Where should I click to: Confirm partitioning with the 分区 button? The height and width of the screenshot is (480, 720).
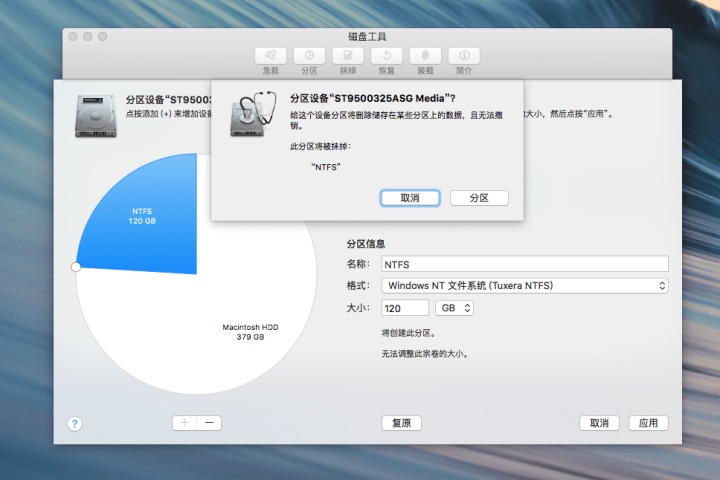click(x=479, y=198)
